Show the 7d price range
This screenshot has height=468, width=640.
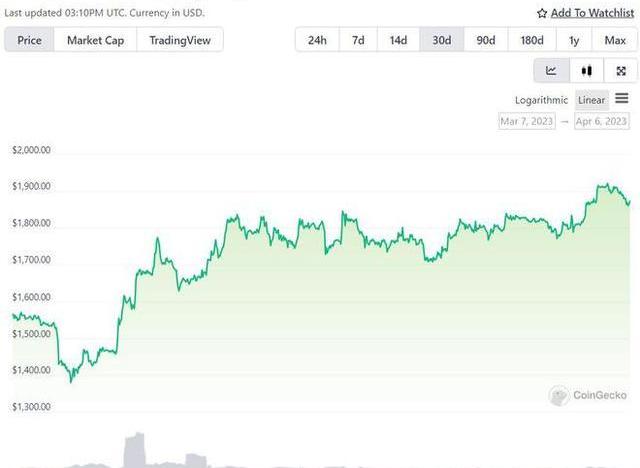click(358, 40)
